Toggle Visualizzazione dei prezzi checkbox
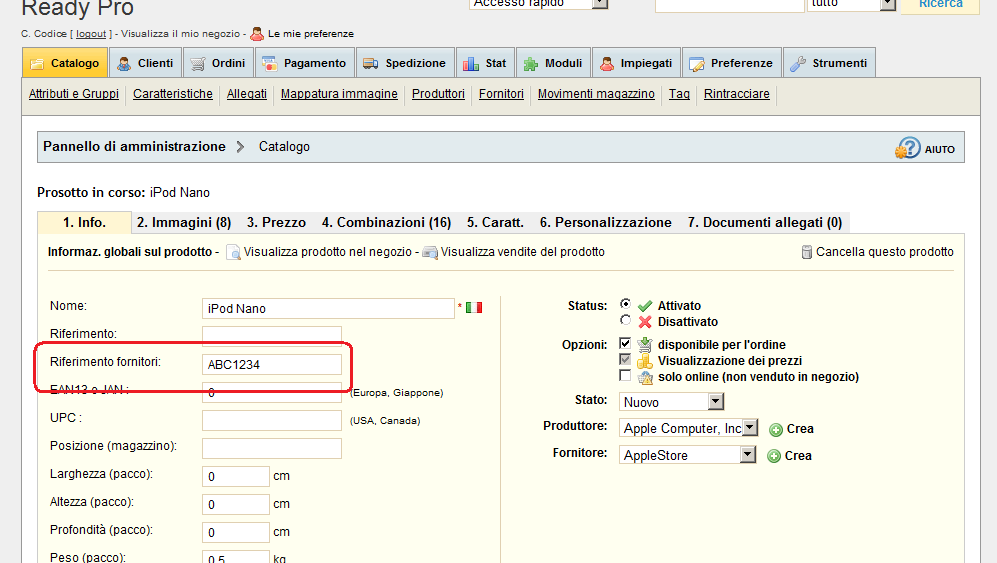Image resolution: width=997 pixels, height=563 pixels. (x=625, y=359)
